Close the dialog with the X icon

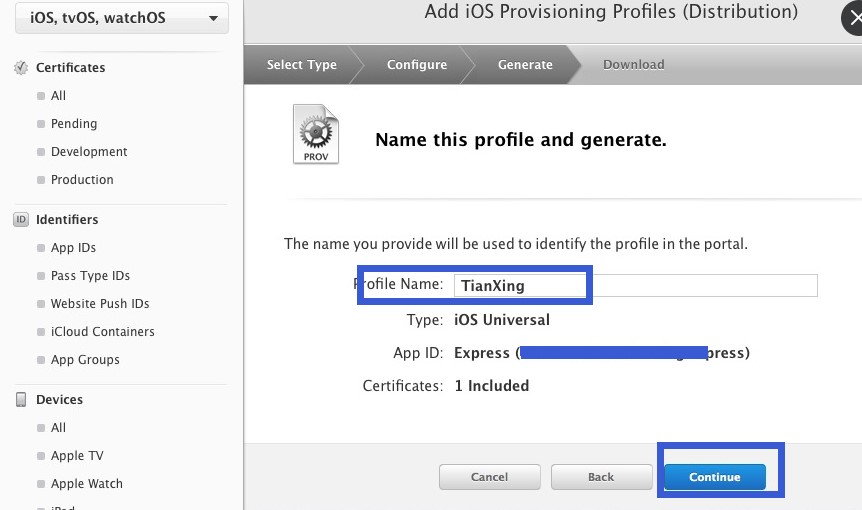(x=849, y=17)
